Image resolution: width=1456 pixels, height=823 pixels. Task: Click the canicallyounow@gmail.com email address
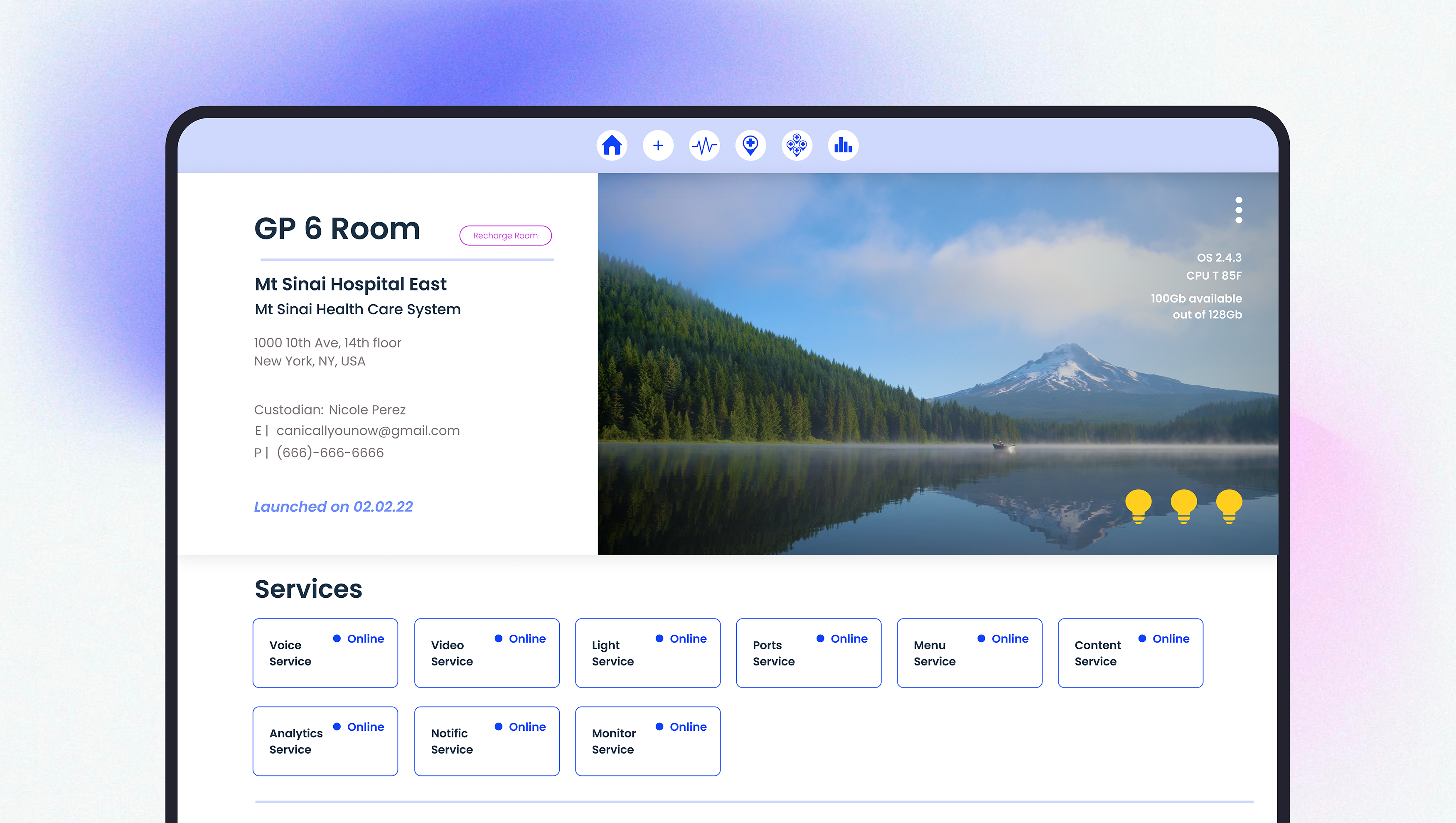pos(368,431)
